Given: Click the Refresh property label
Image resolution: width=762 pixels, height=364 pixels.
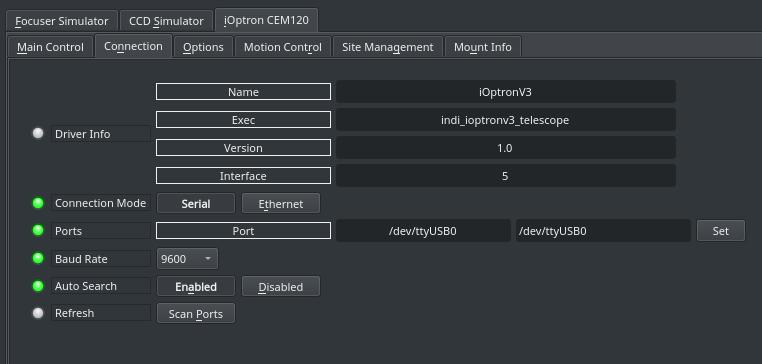Looking at the screenshot, I should tap(101, 313).
